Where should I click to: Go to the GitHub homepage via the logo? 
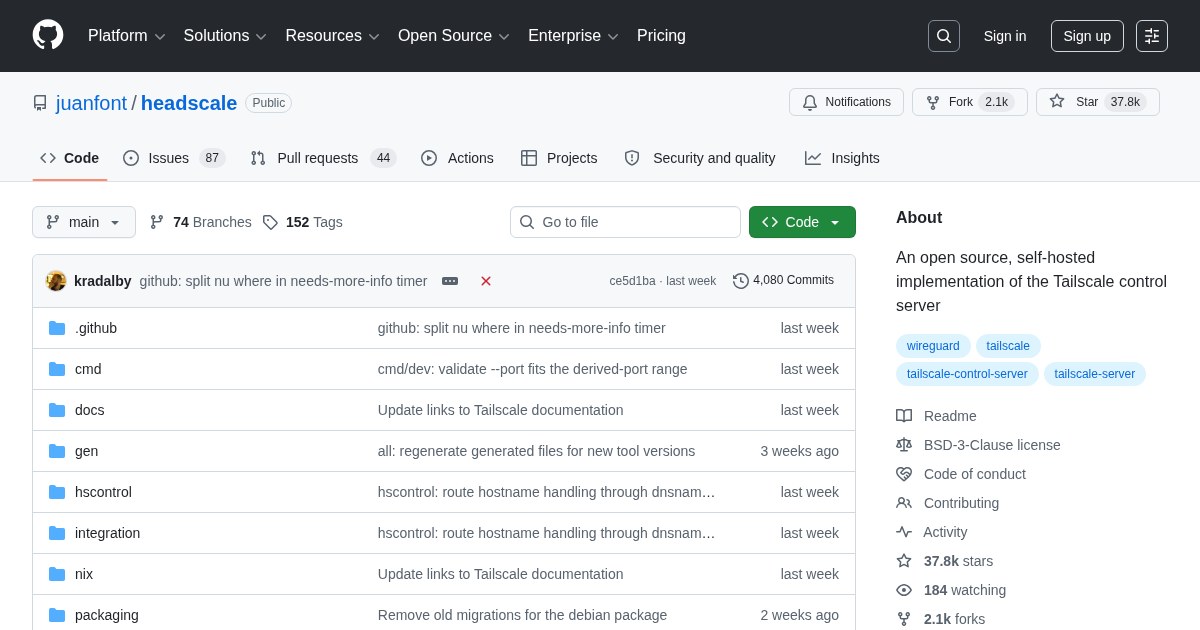click(48, 35)
